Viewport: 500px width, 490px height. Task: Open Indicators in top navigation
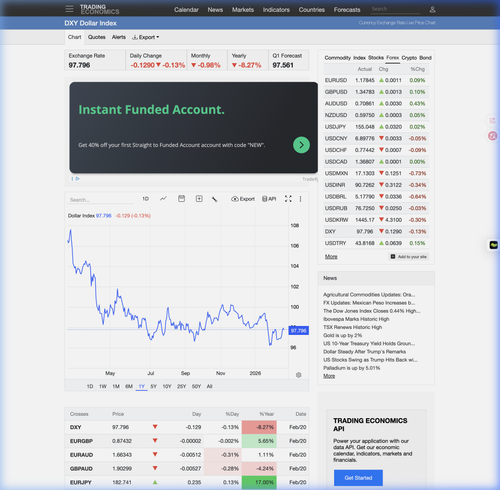(x=276, y=10)
